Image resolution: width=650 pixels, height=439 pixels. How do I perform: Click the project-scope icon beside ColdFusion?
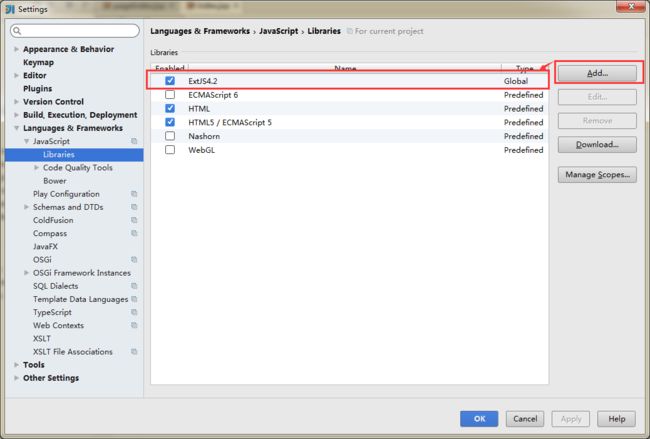[x=134, y=220]
